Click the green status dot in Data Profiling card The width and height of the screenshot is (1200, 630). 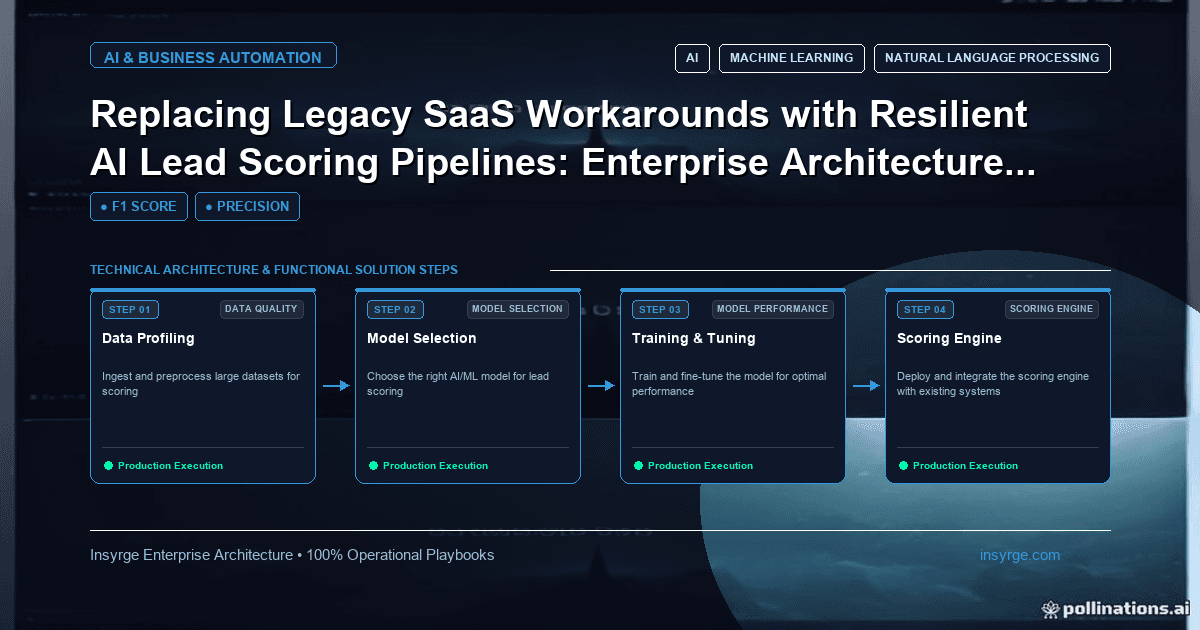pyautogui.click(x=108, y=466)
